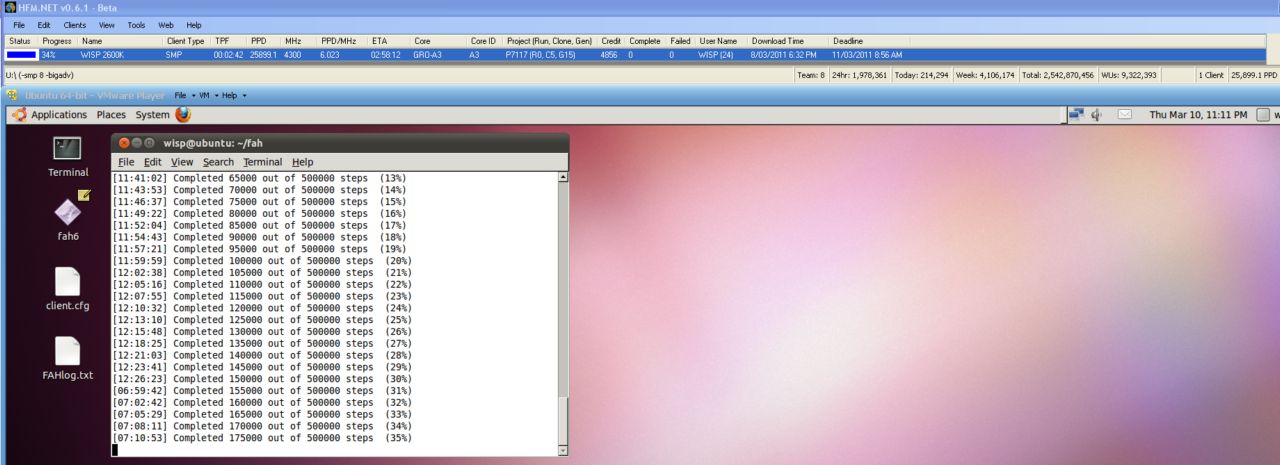Open terminal View menu
1280x465 pixels.
coord(182,162)
